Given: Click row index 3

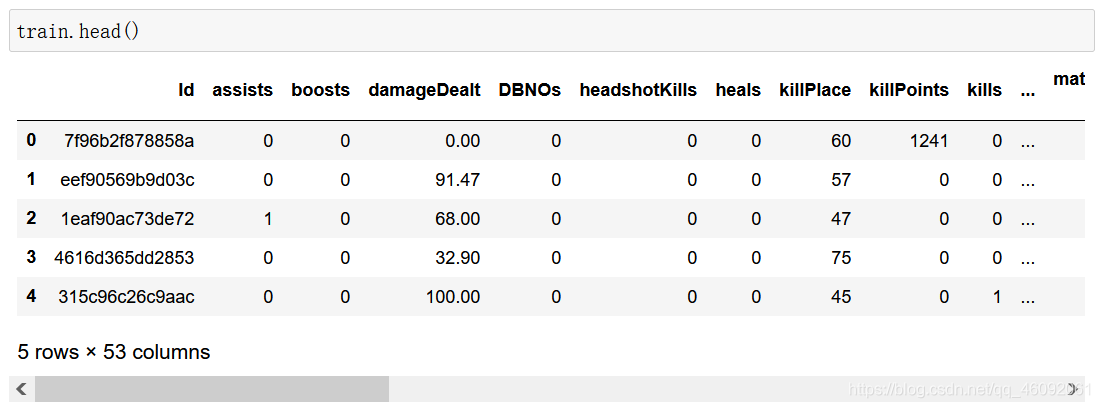Looking at the screenshot, I should (x=31, y=257).
